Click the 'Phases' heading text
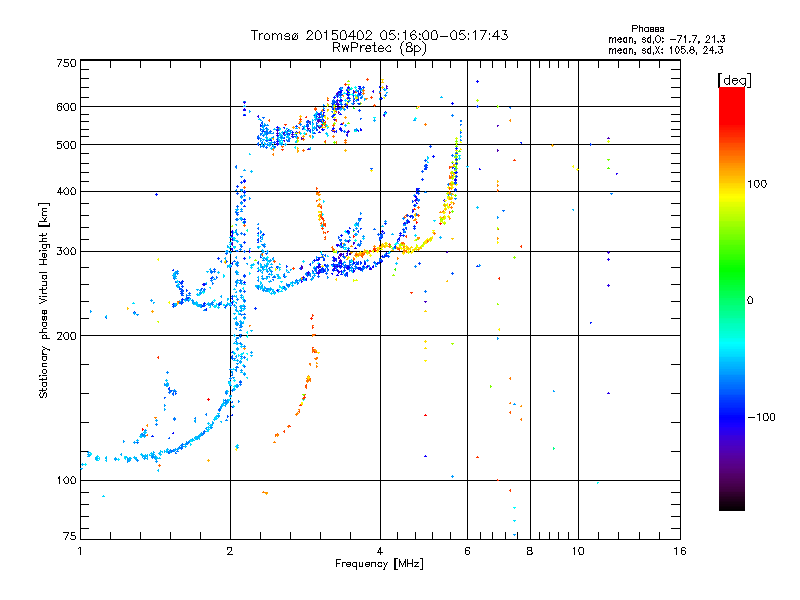 (x=647, y=29)
